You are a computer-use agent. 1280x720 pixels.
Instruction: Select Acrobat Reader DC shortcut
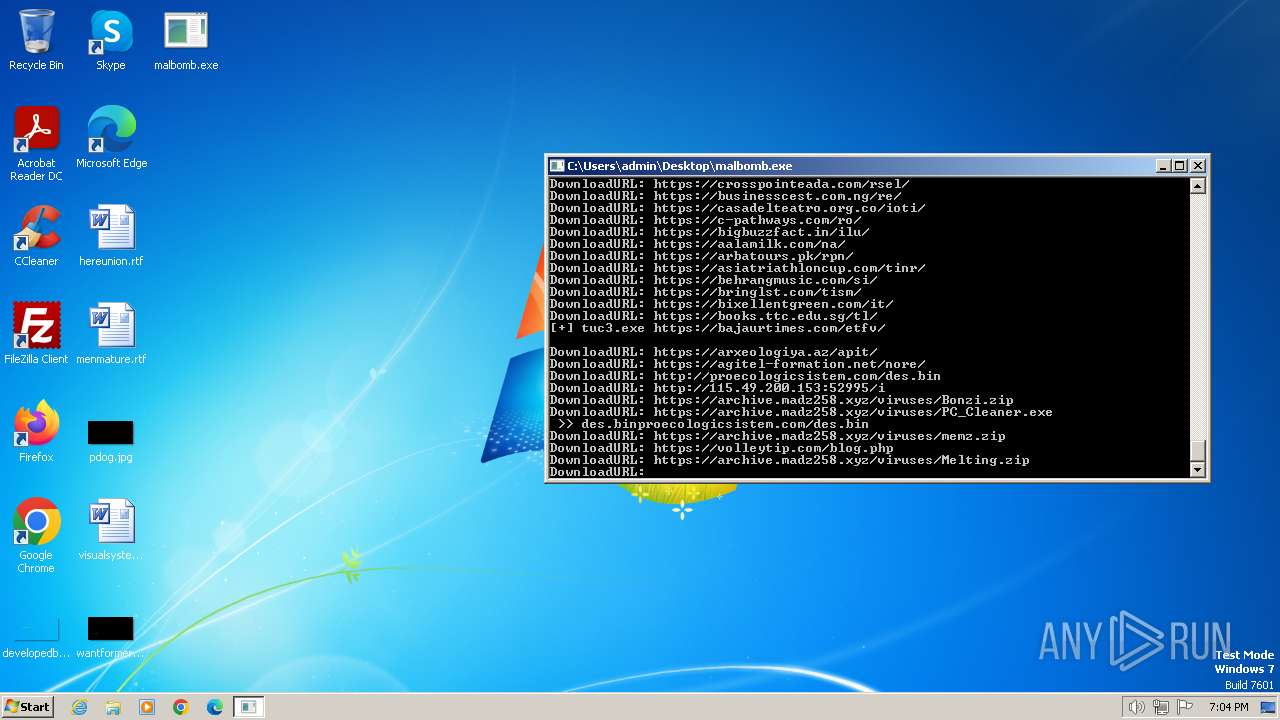pos(36,144)
